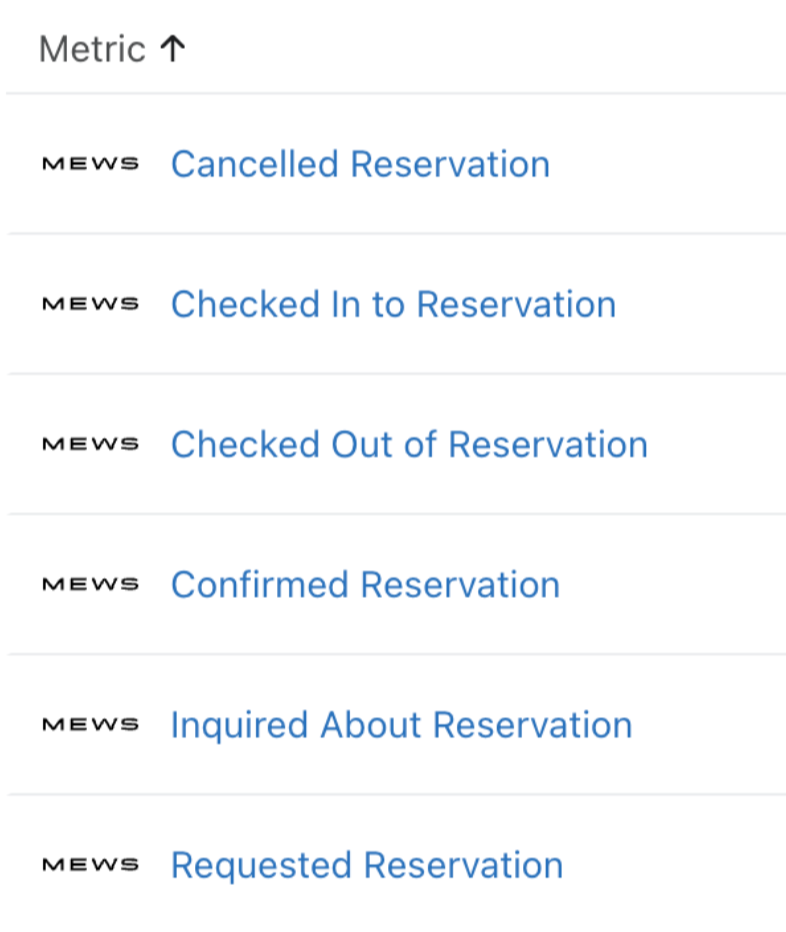786x932 pixels.
Task: Sort by the Metric column header
Action: [92, 49]
